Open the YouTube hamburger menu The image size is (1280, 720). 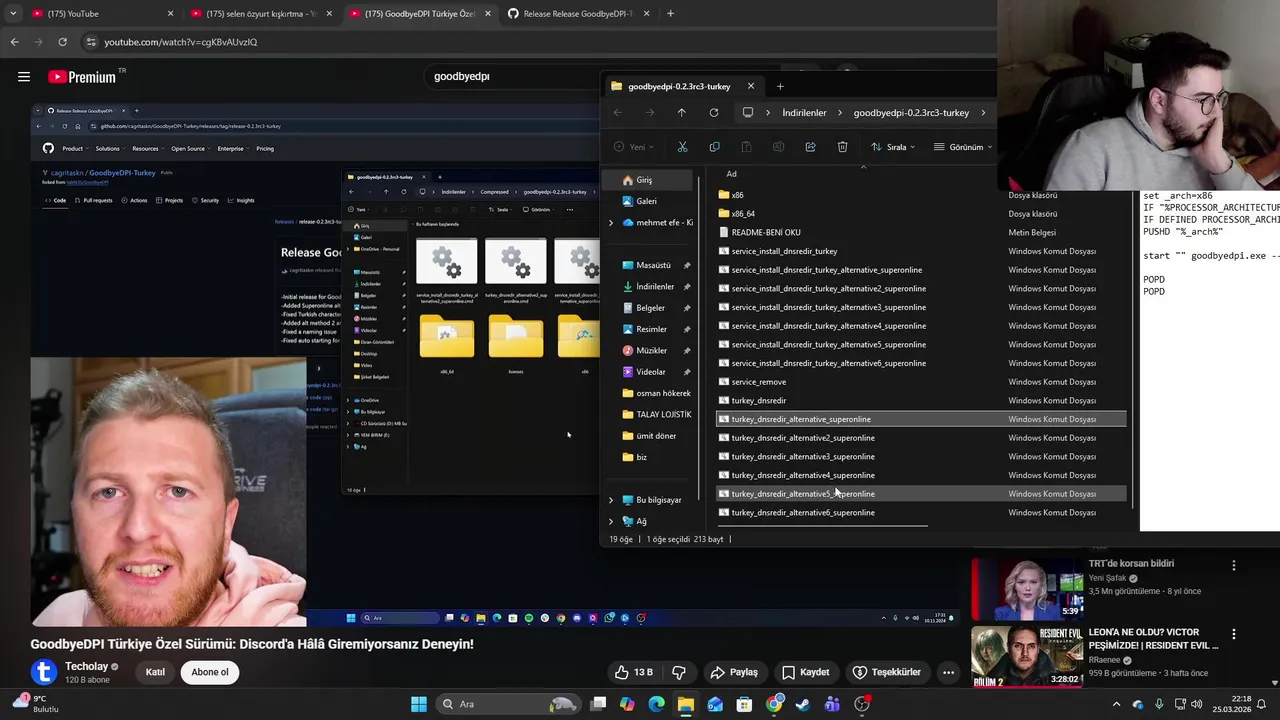[x=23, y=76]
